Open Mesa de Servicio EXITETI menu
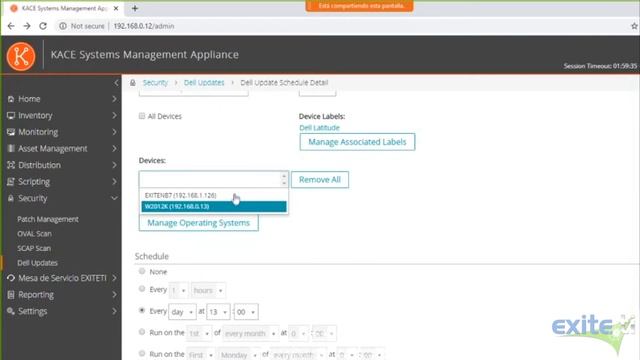 (62, 278)
